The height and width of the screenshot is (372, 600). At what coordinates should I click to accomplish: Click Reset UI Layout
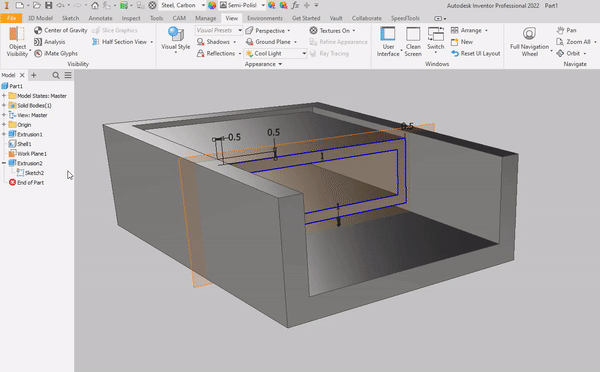[x=476, y=53]
